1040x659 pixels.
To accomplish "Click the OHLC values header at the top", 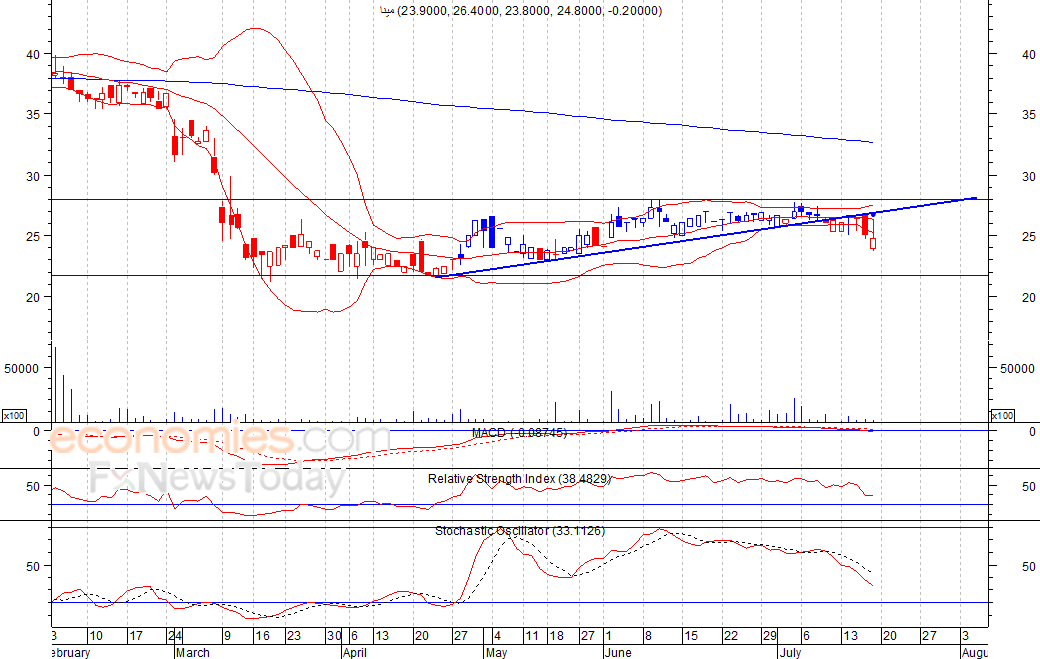I will point(521,11).
